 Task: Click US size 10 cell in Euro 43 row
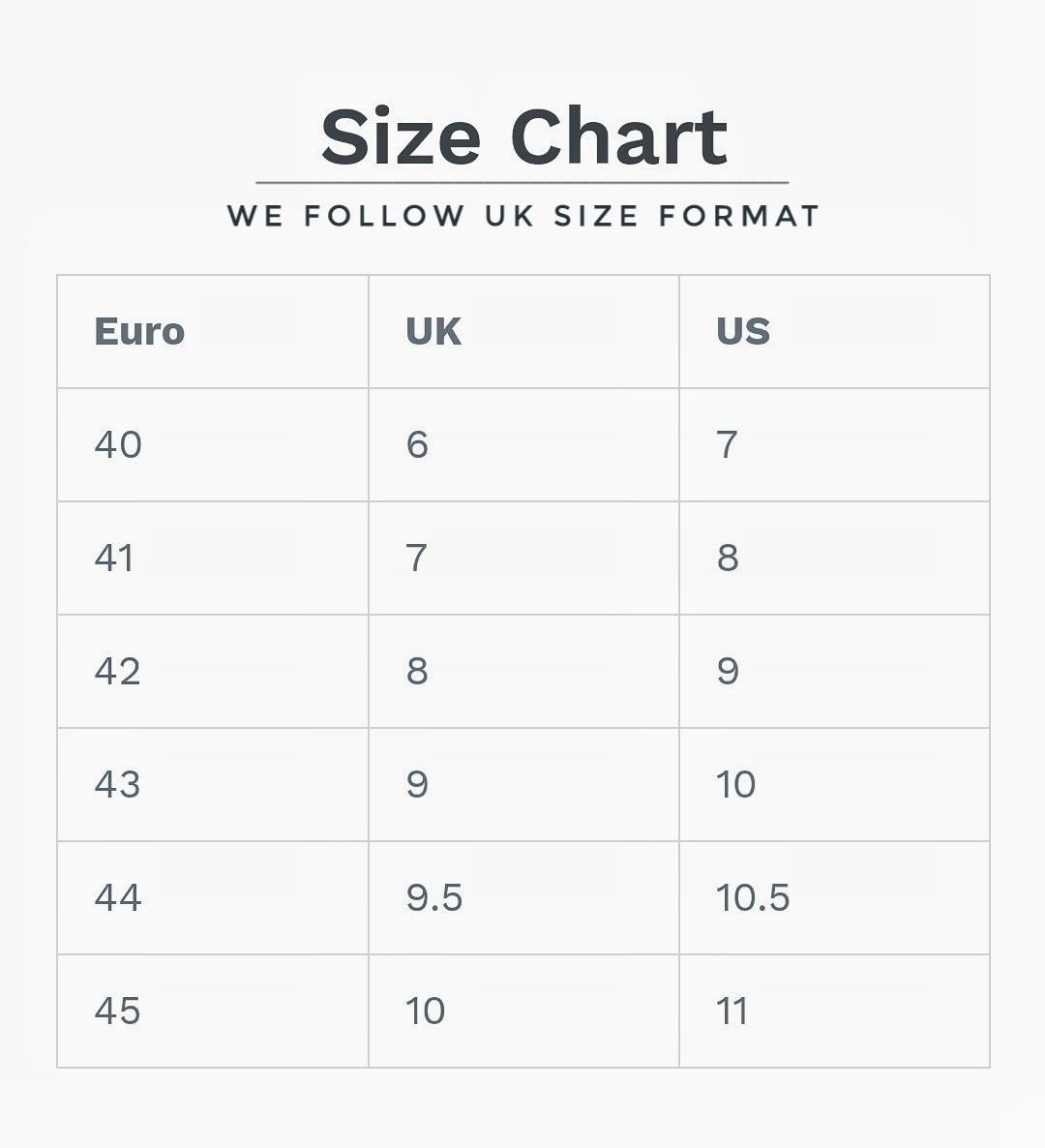834,785
